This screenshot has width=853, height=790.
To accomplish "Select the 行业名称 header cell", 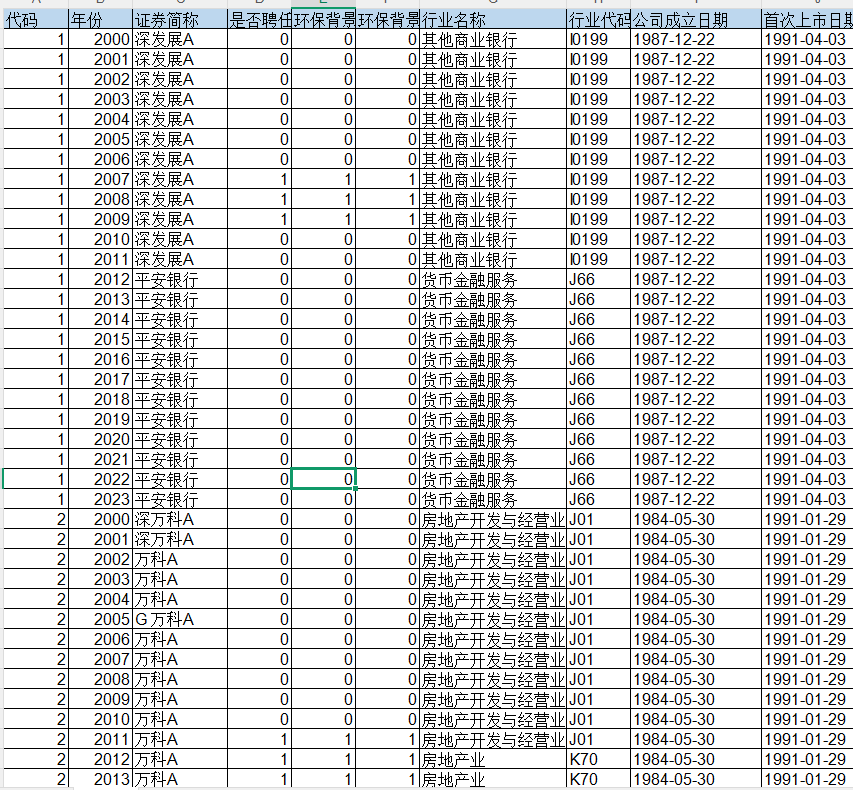I will coord(492,20).
